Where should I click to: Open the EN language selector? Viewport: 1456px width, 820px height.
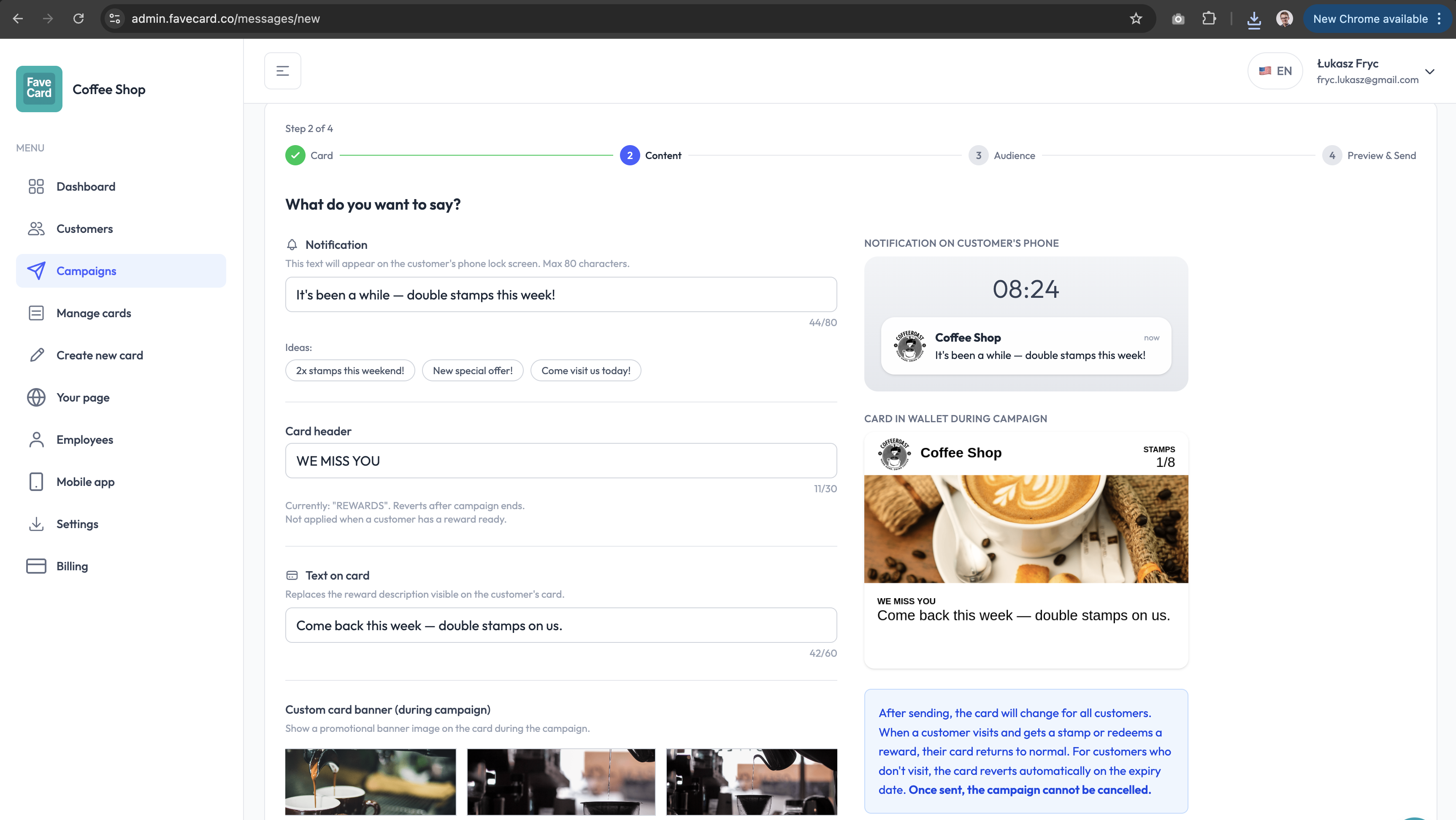(x=1275, y=70)
